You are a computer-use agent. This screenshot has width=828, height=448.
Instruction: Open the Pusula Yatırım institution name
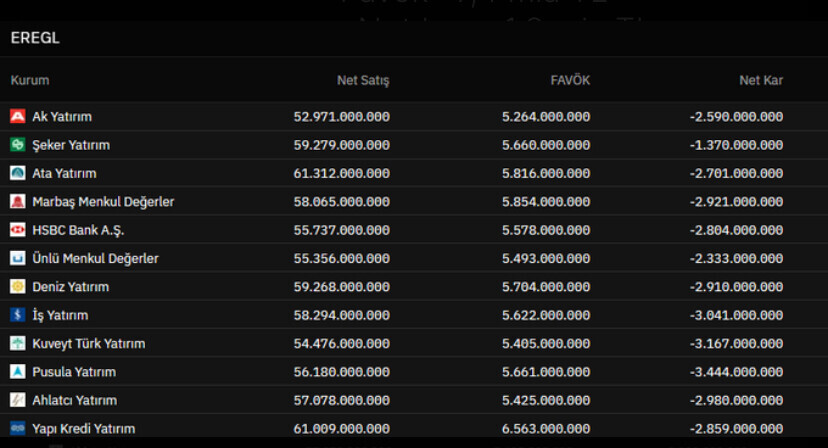tap(74, 372)
